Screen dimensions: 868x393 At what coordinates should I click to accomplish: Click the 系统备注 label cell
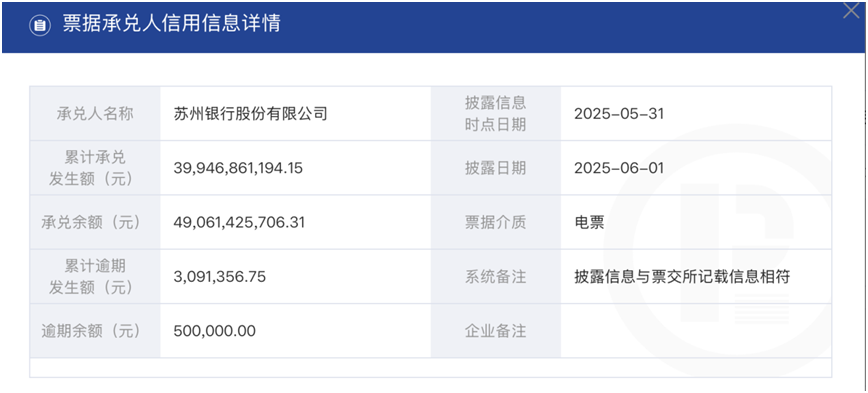[495, 276]
